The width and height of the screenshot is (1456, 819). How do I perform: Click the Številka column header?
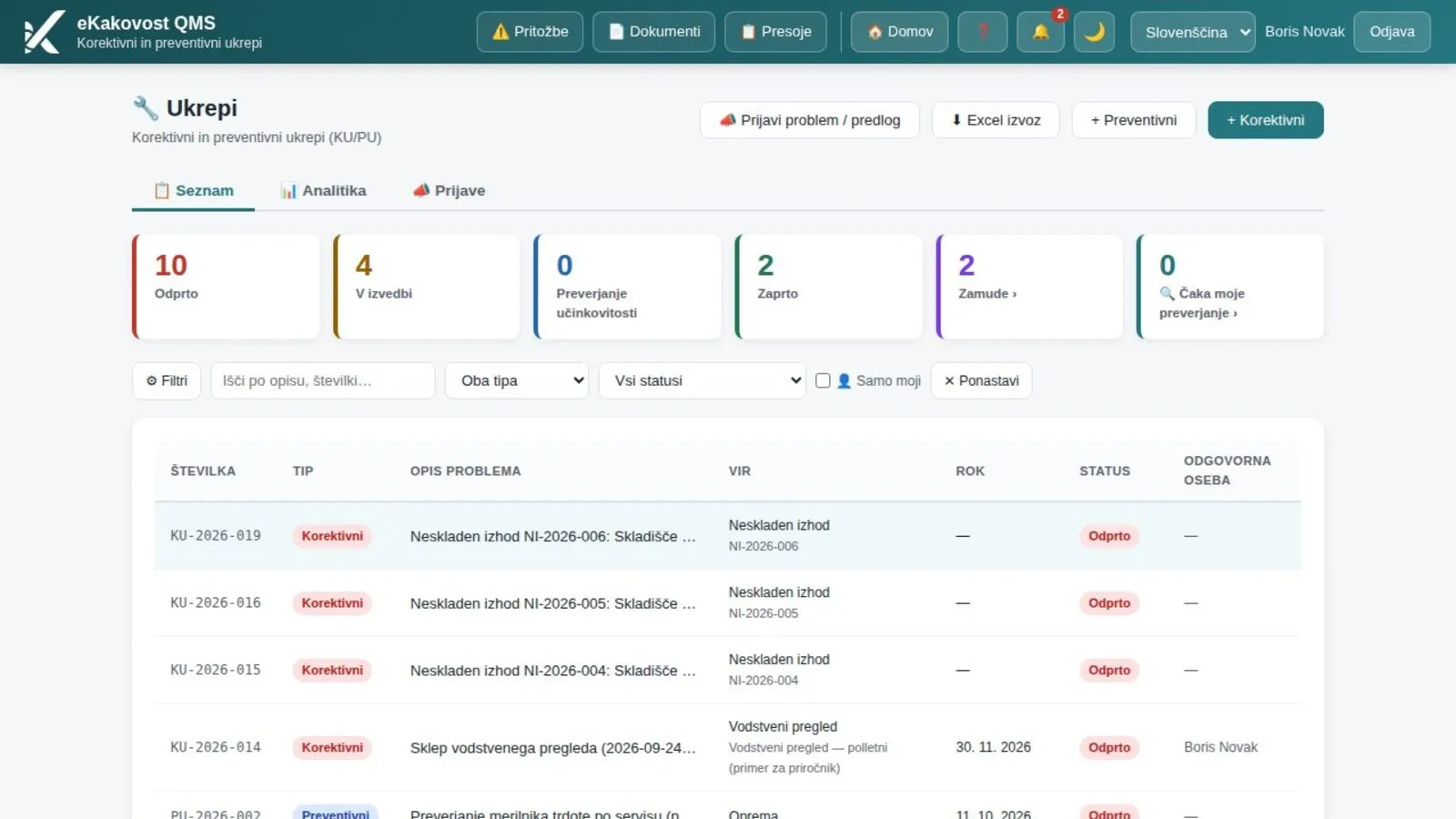tap(203, 470)
